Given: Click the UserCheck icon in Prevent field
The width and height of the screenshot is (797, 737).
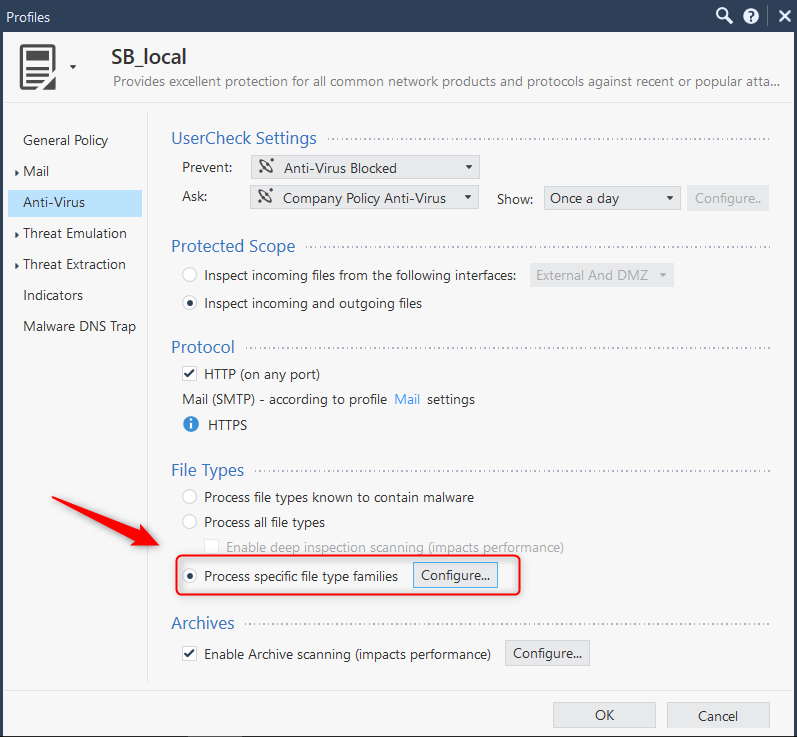Looking at the screenshot, I should 266,167.
